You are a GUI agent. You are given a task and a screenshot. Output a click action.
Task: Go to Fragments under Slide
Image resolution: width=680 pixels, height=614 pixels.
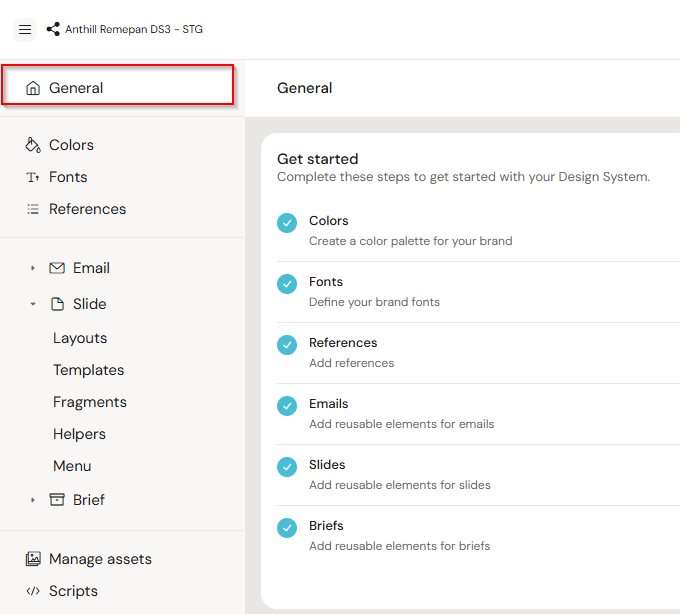[90, 402]
